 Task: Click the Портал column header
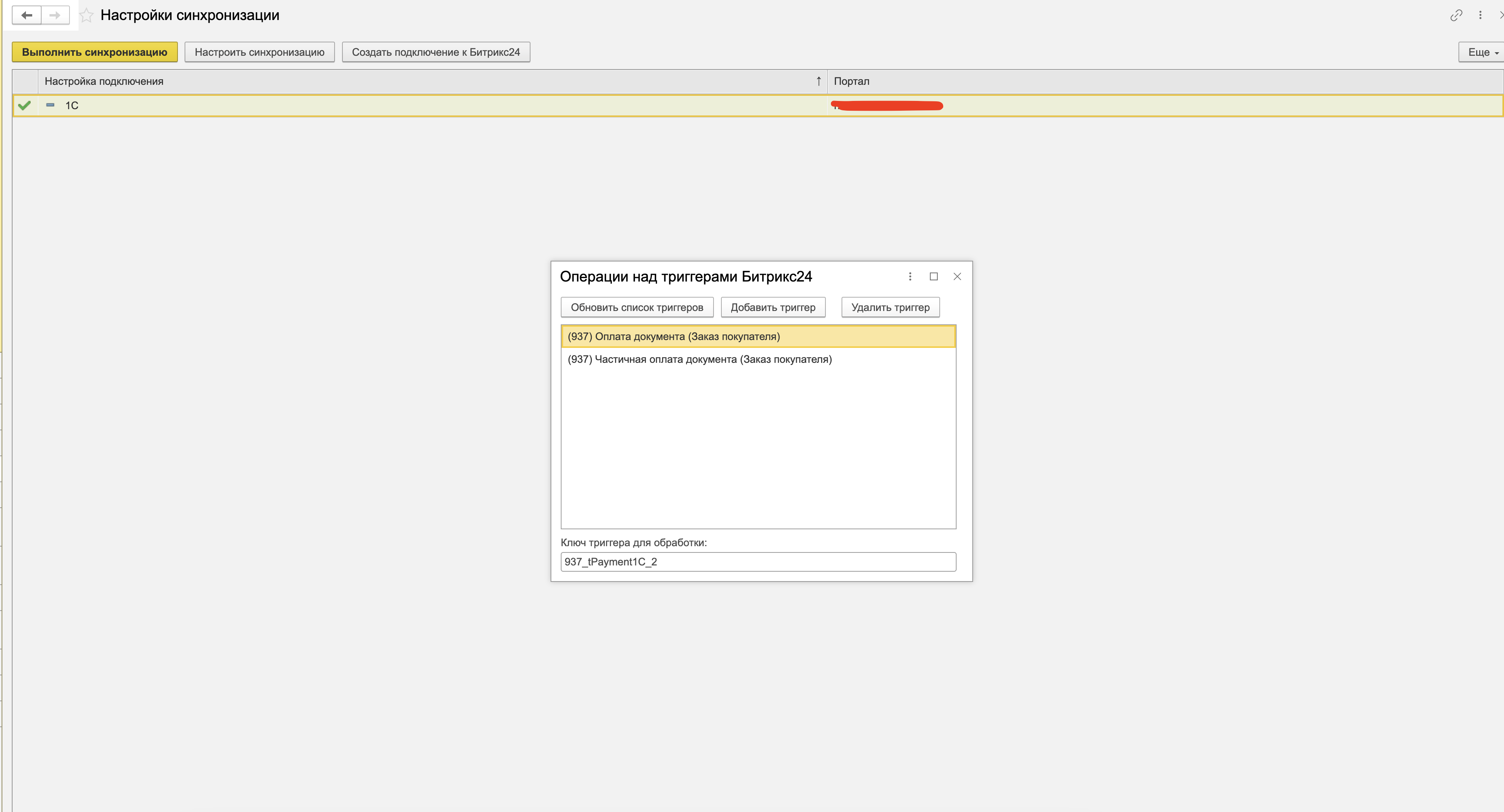(852, 81)
